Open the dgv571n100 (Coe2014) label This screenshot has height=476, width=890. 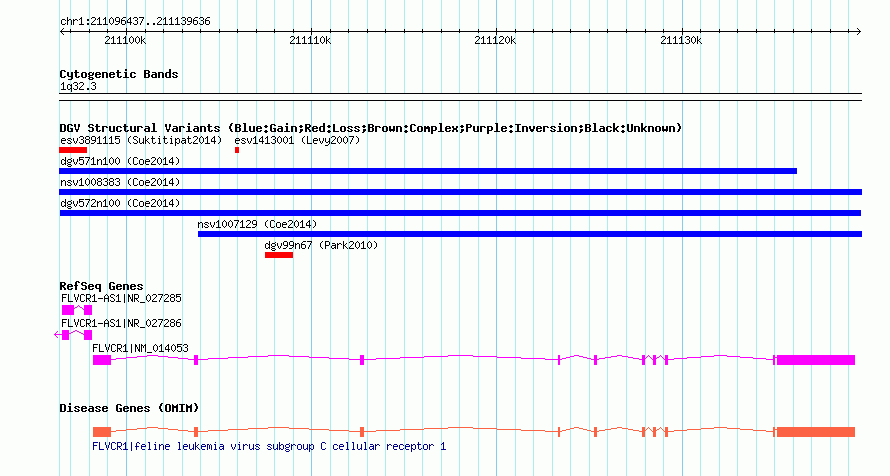[x=120, y=161]
